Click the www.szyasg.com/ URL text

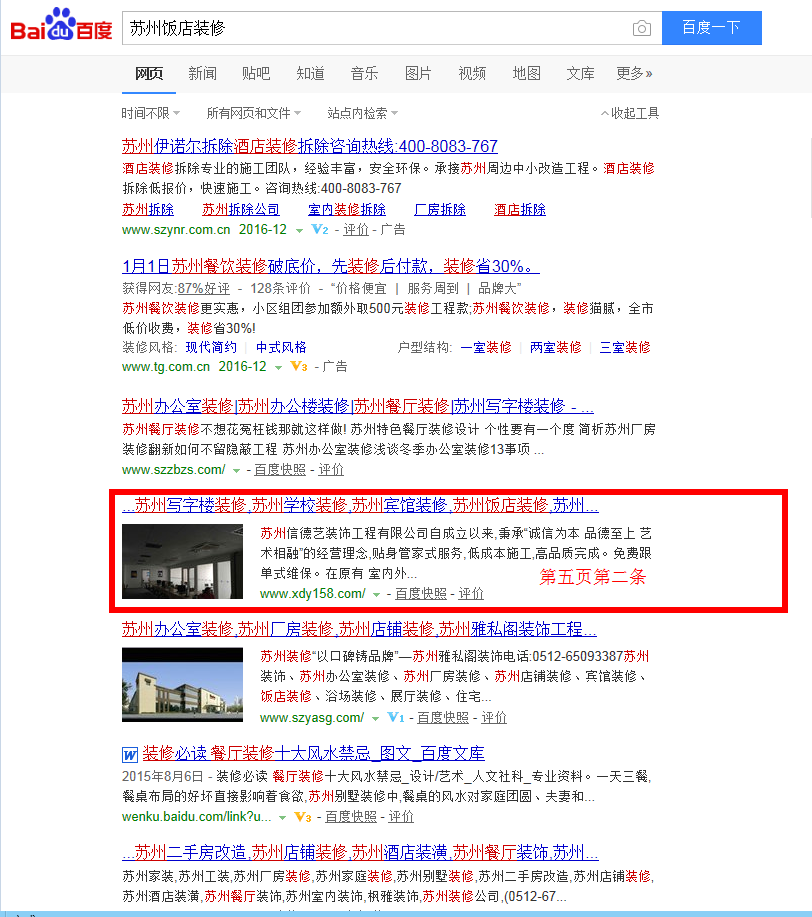[312, 718]
